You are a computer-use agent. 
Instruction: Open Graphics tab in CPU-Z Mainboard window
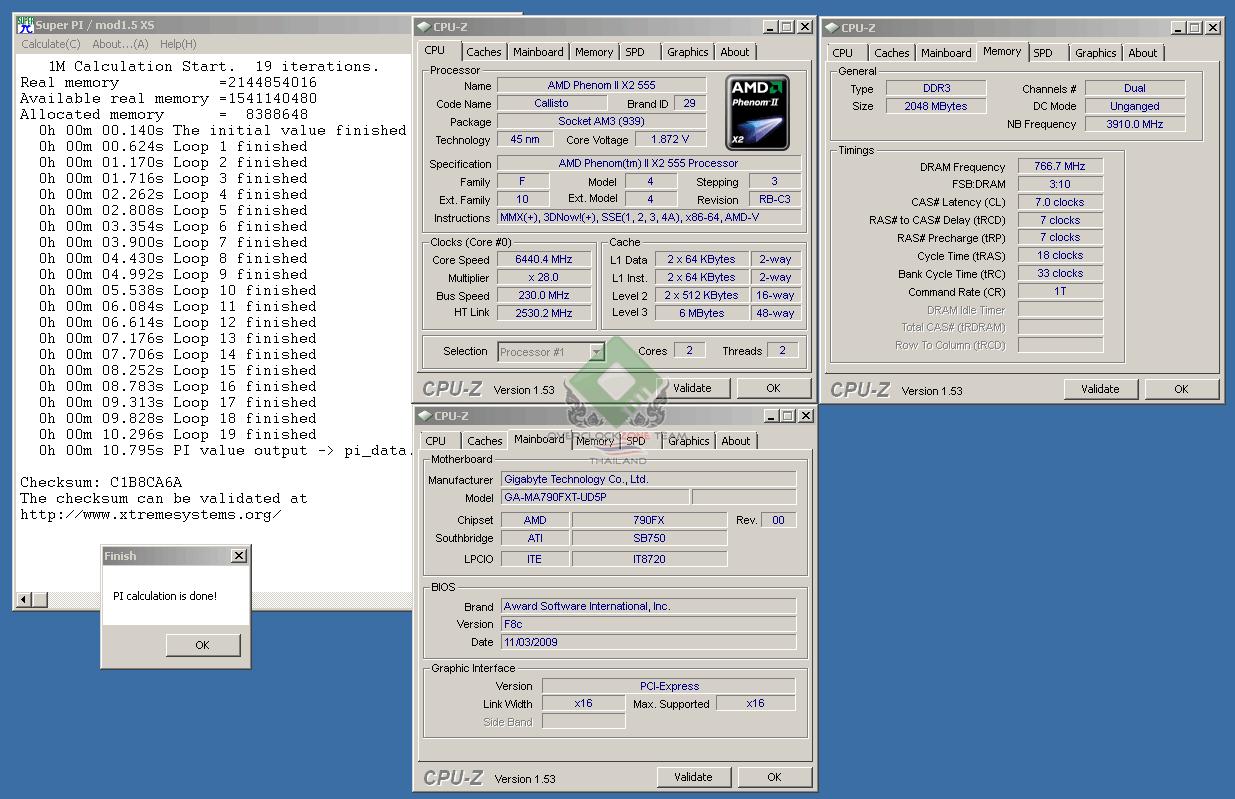pyautogui.click(x=689, y=441)
